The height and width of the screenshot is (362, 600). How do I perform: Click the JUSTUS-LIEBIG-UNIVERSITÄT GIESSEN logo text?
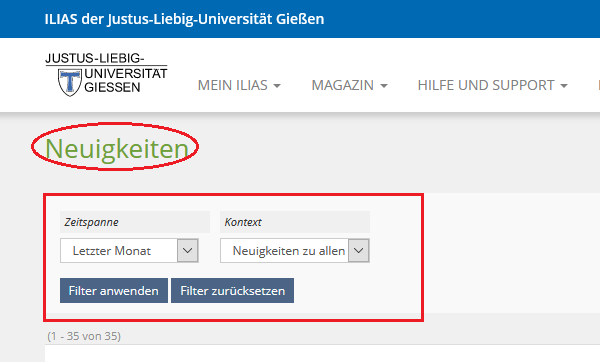click(106, 73)
